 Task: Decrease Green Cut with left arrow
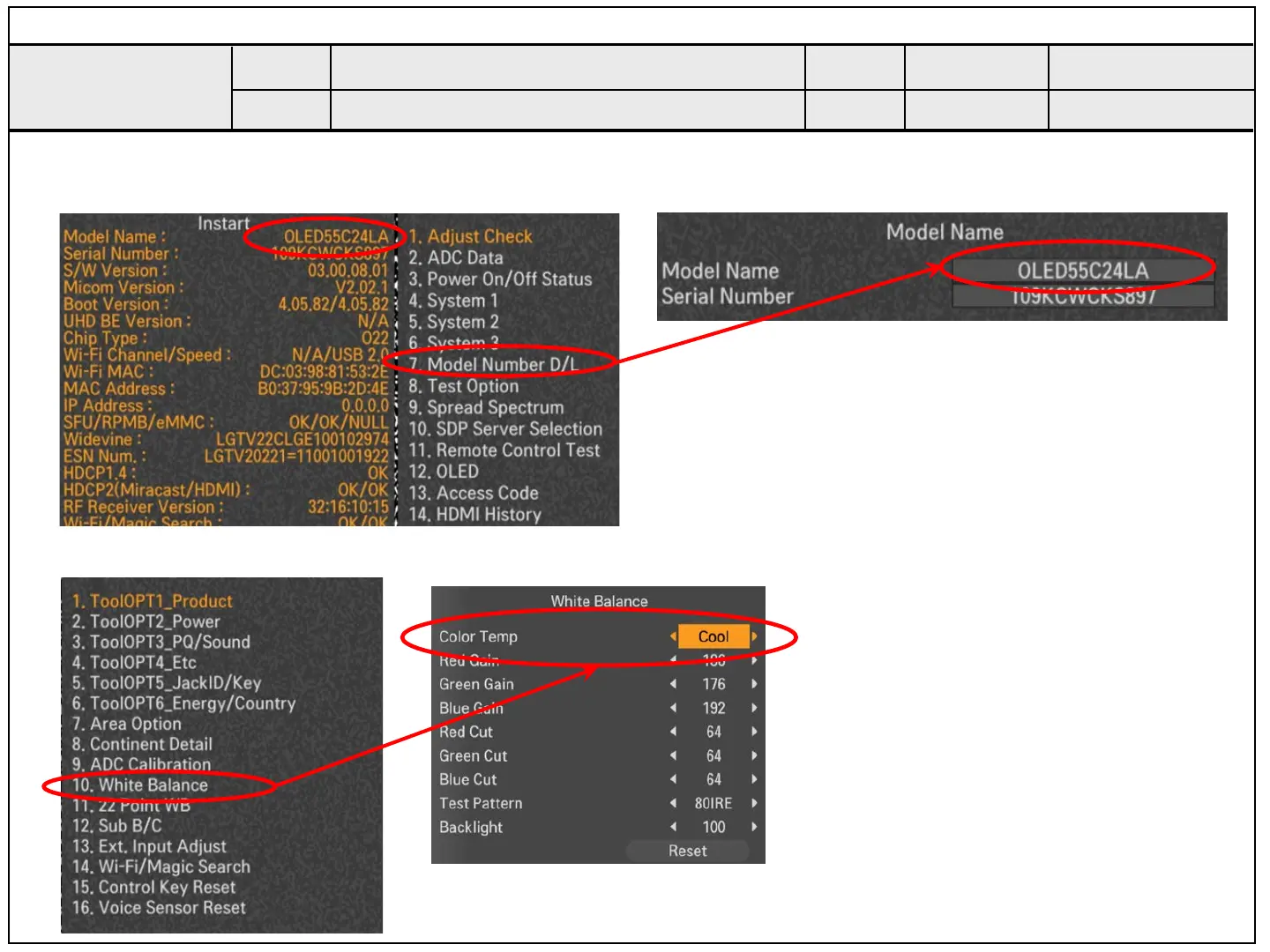(x=673, y=755)
